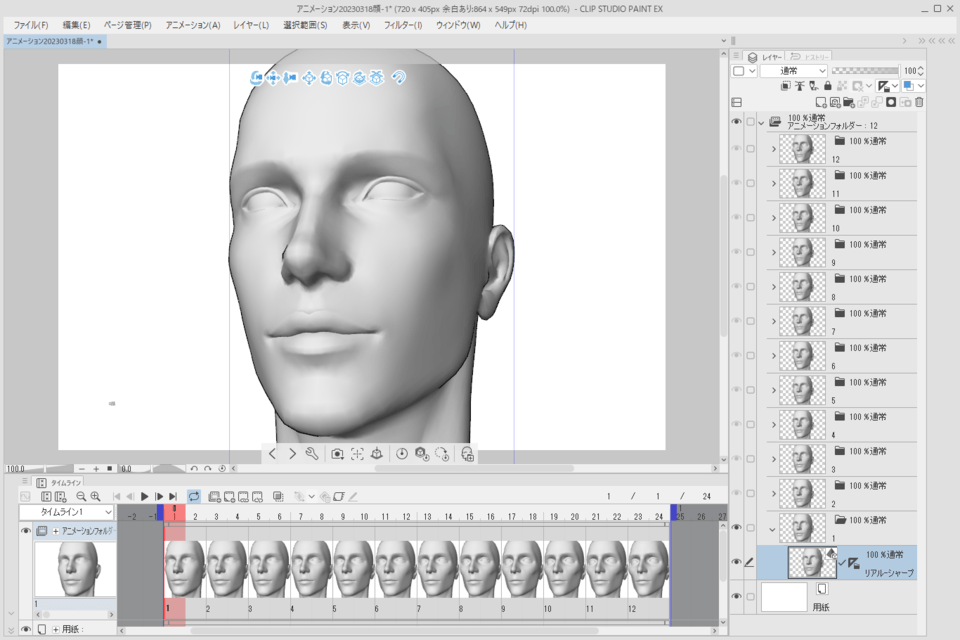Click the focus on object bracket icon
Viewport: 960px width, 640px height.
pyautogui.click(x=357, y=454)
